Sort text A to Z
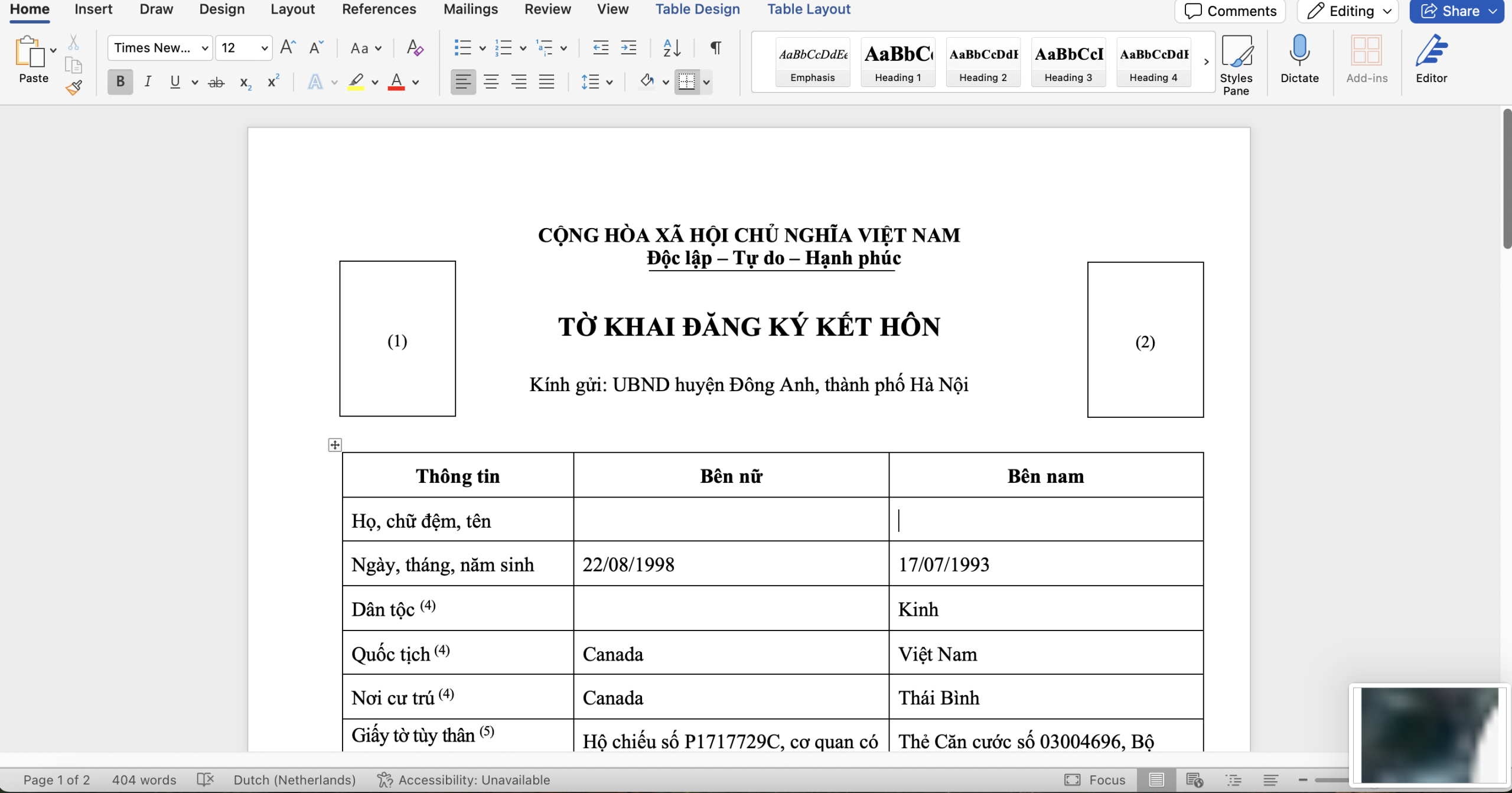 pos(672,47)
